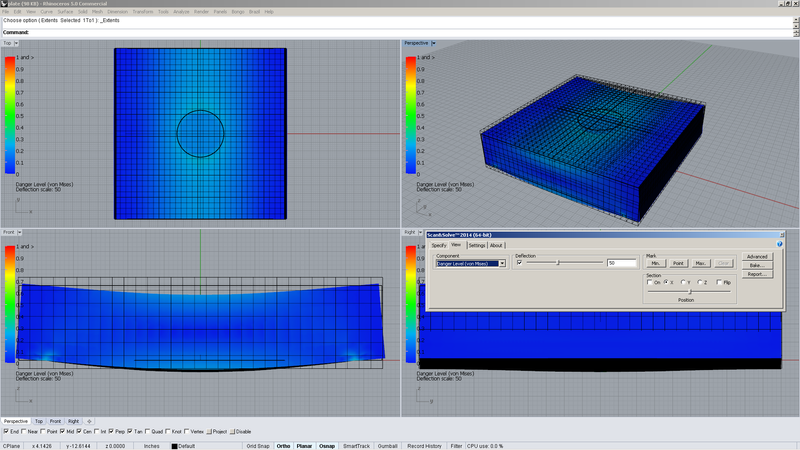800x450 pixels.
Task: Open the Analyze menu
Action: (181, 11)
